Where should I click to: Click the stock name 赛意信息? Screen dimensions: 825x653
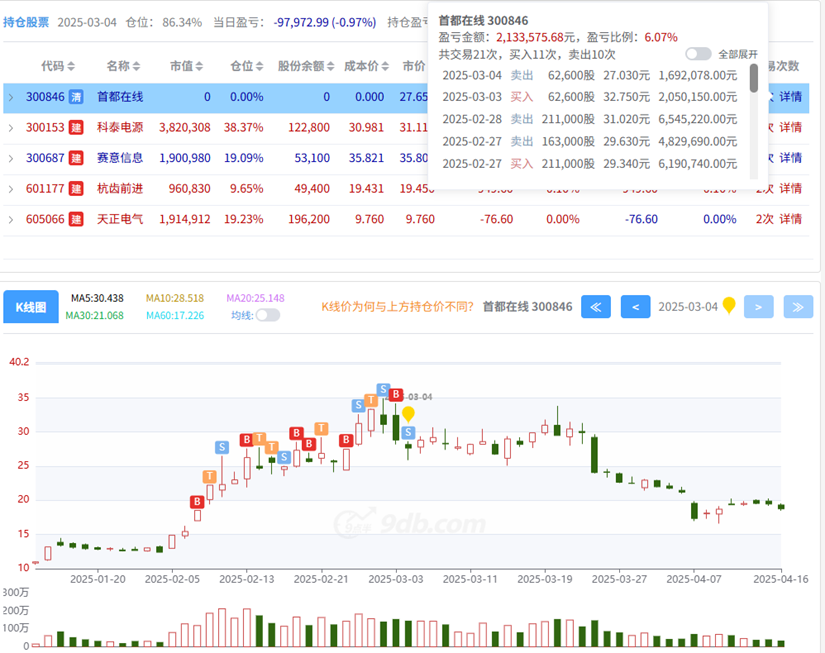[x=120, y=158]
